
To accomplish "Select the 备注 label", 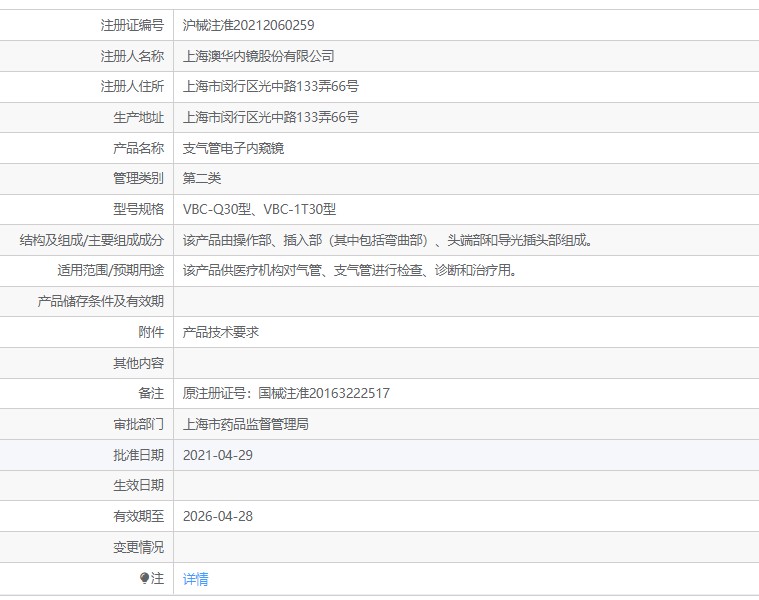I will pos(151,393).
